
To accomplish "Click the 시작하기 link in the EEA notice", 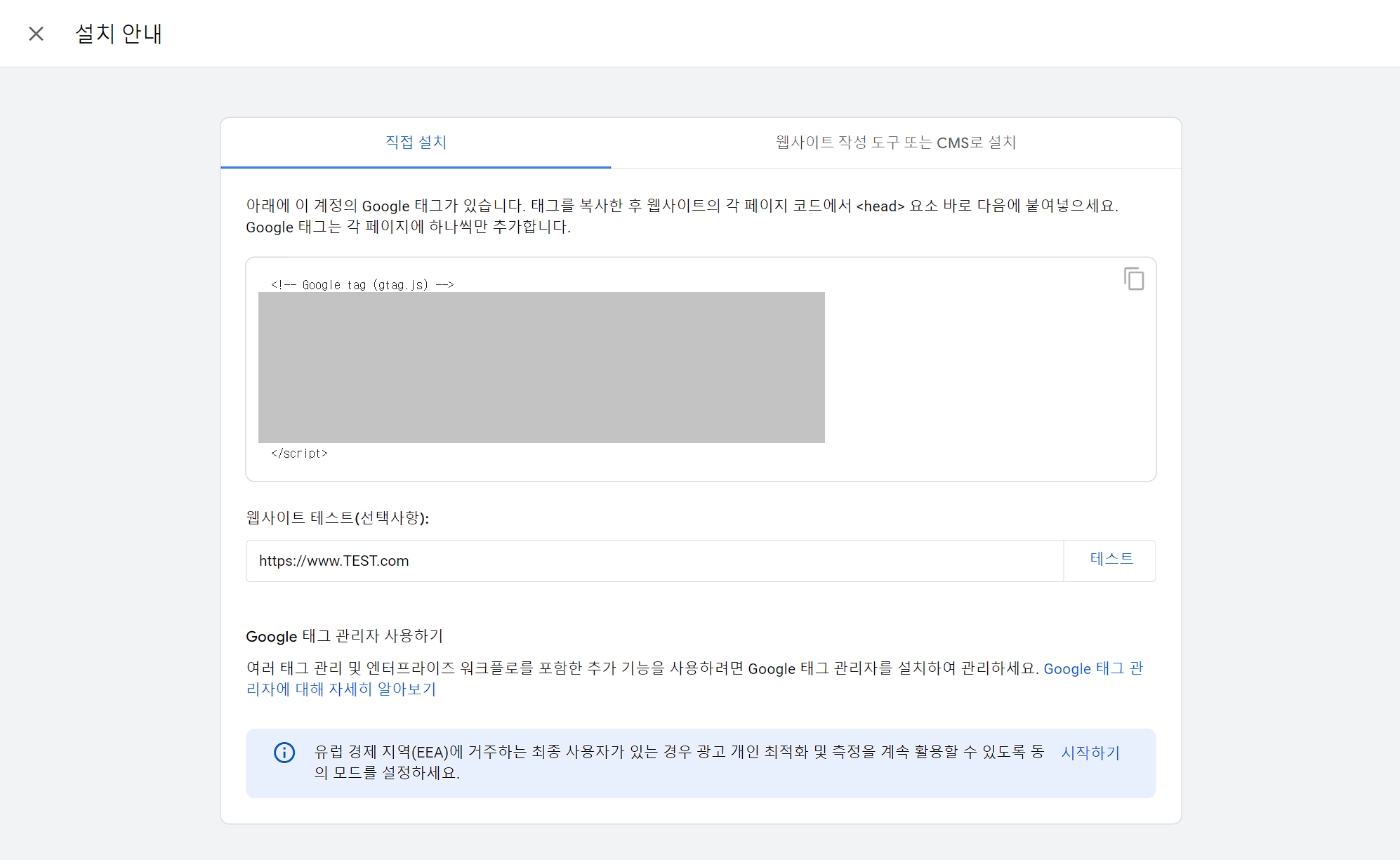I will tap(1090, 753).
